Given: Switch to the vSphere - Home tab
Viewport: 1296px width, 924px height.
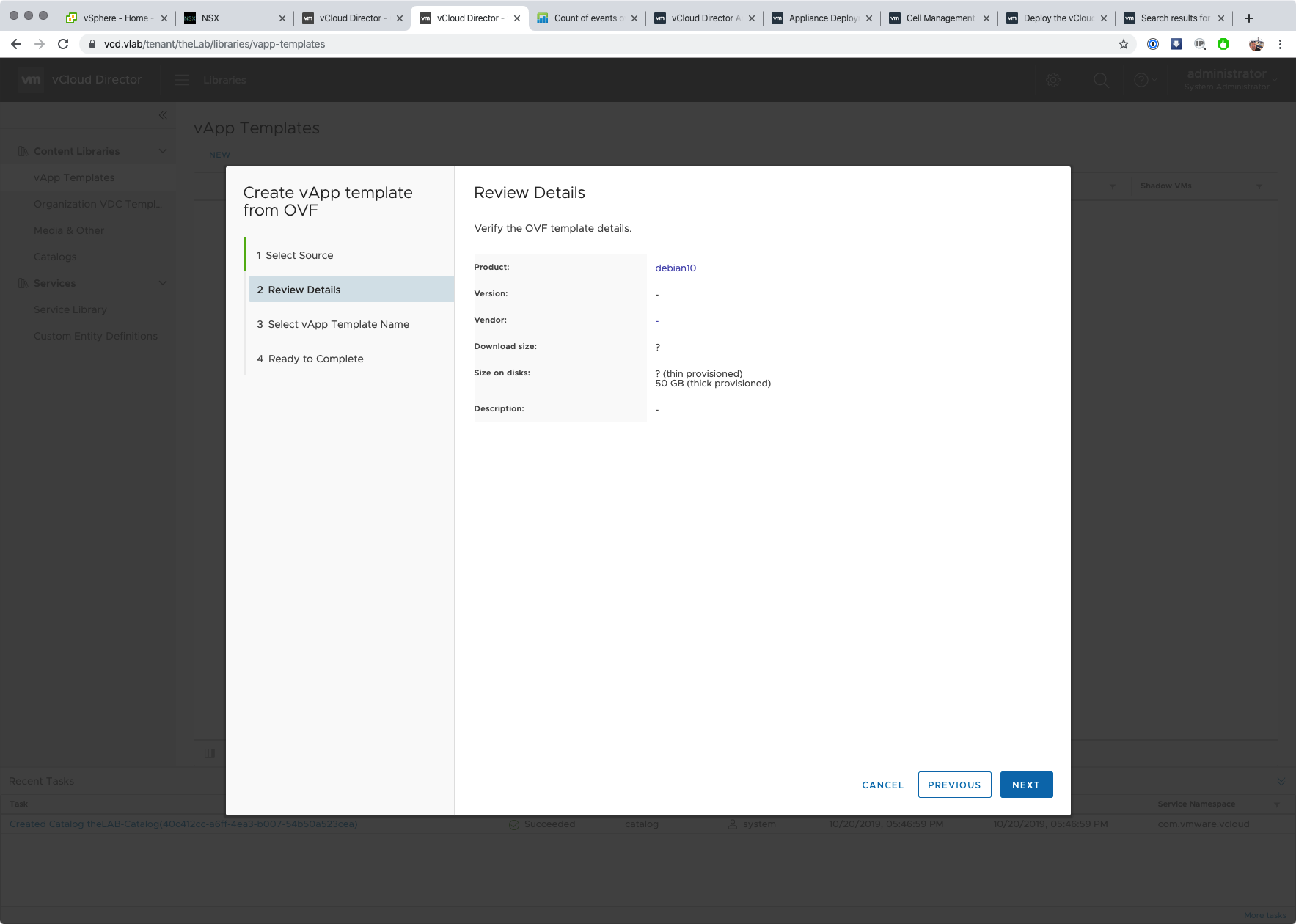Looking at the screenshot, I should (x=115, y=18).
